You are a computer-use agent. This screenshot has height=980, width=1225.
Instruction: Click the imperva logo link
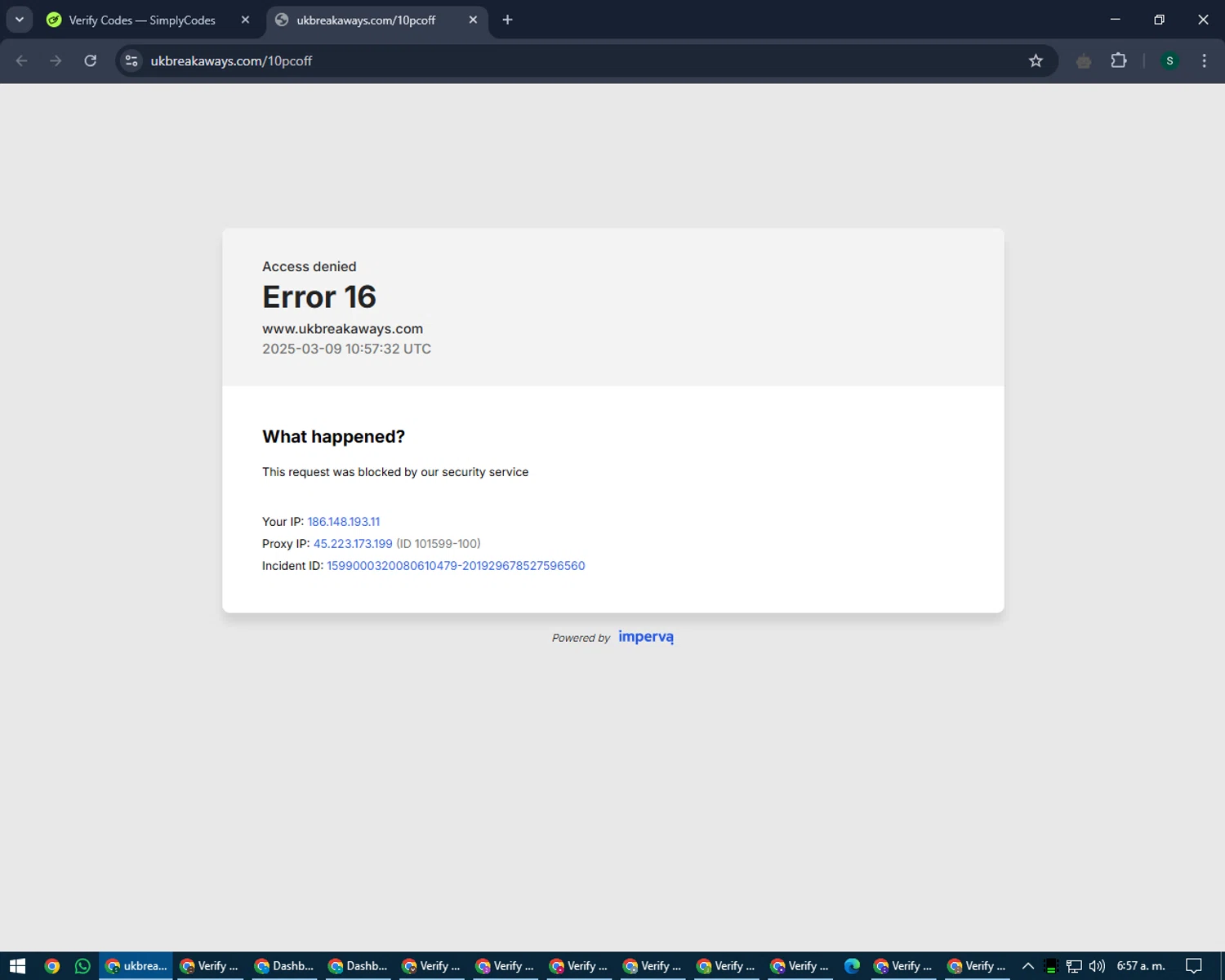pos(646,637)
